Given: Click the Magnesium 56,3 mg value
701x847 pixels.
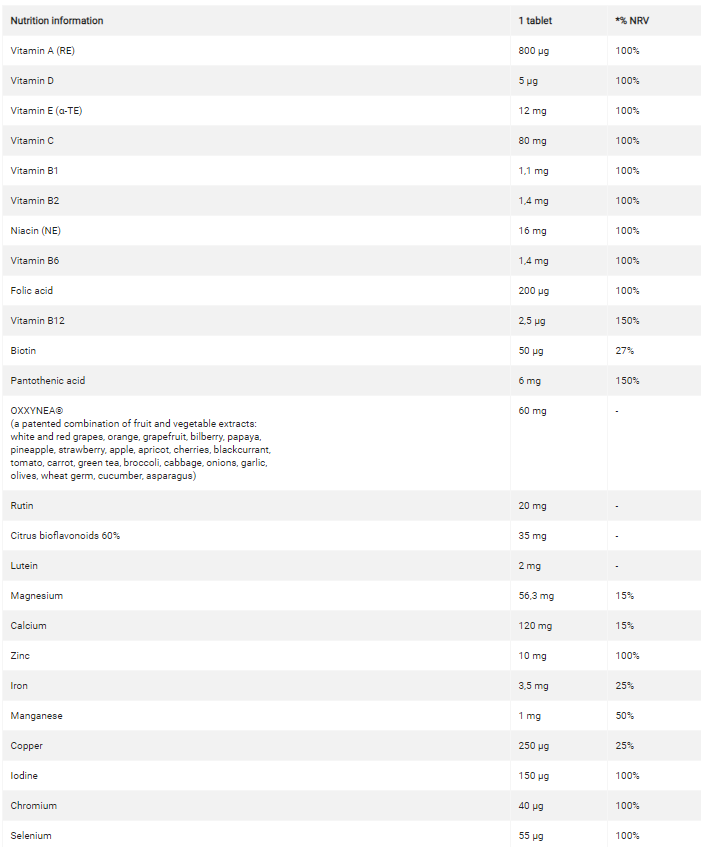Looking at the screenshot, I should [536, 596].
